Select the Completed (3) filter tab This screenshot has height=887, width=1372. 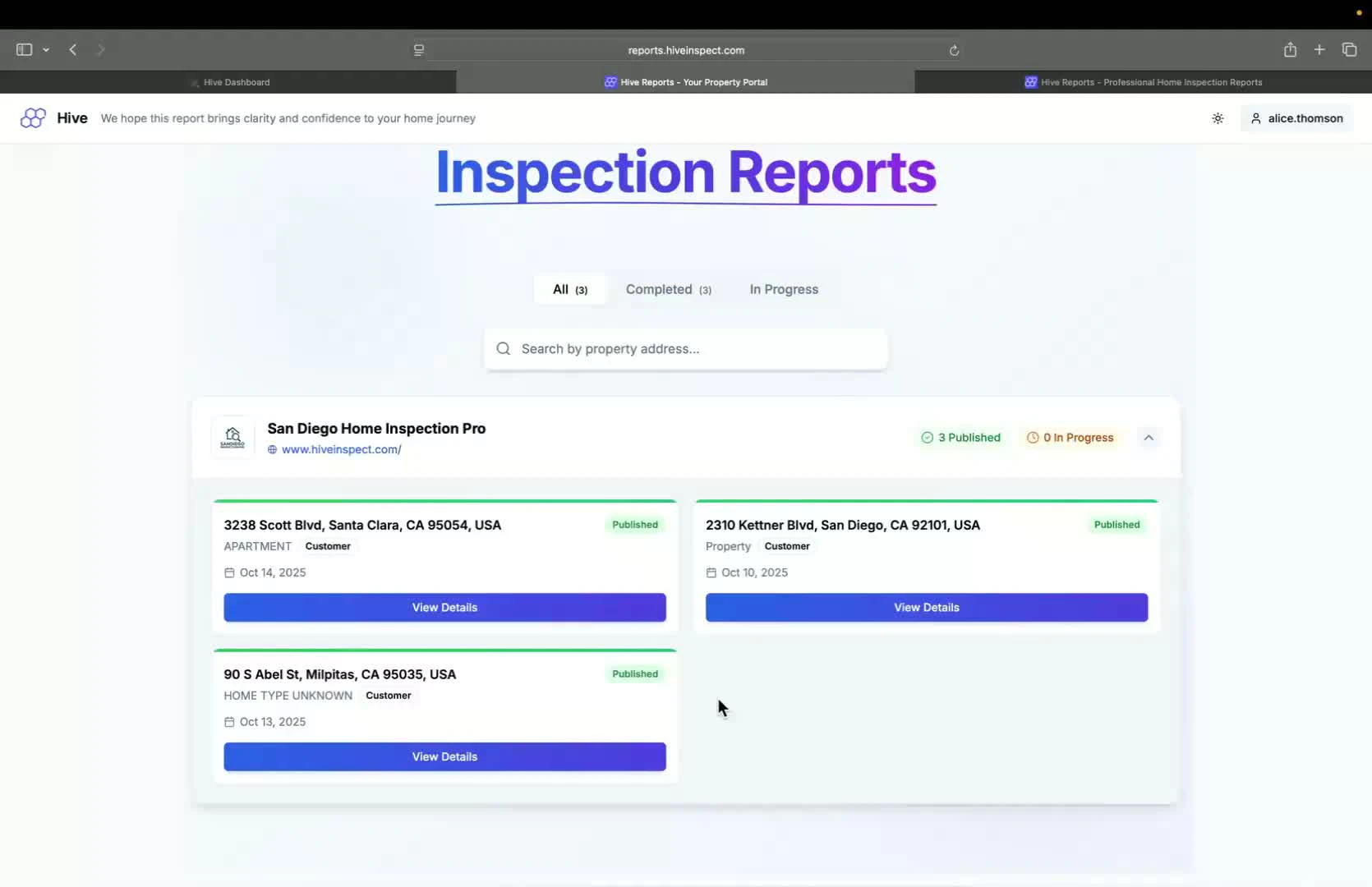click(x=669, y=289)
